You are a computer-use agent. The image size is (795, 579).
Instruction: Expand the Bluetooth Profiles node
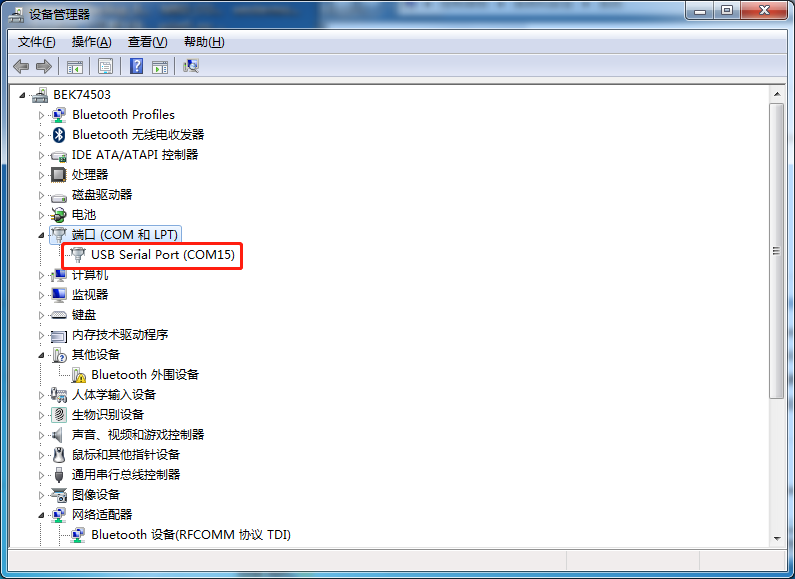(42, 115)
